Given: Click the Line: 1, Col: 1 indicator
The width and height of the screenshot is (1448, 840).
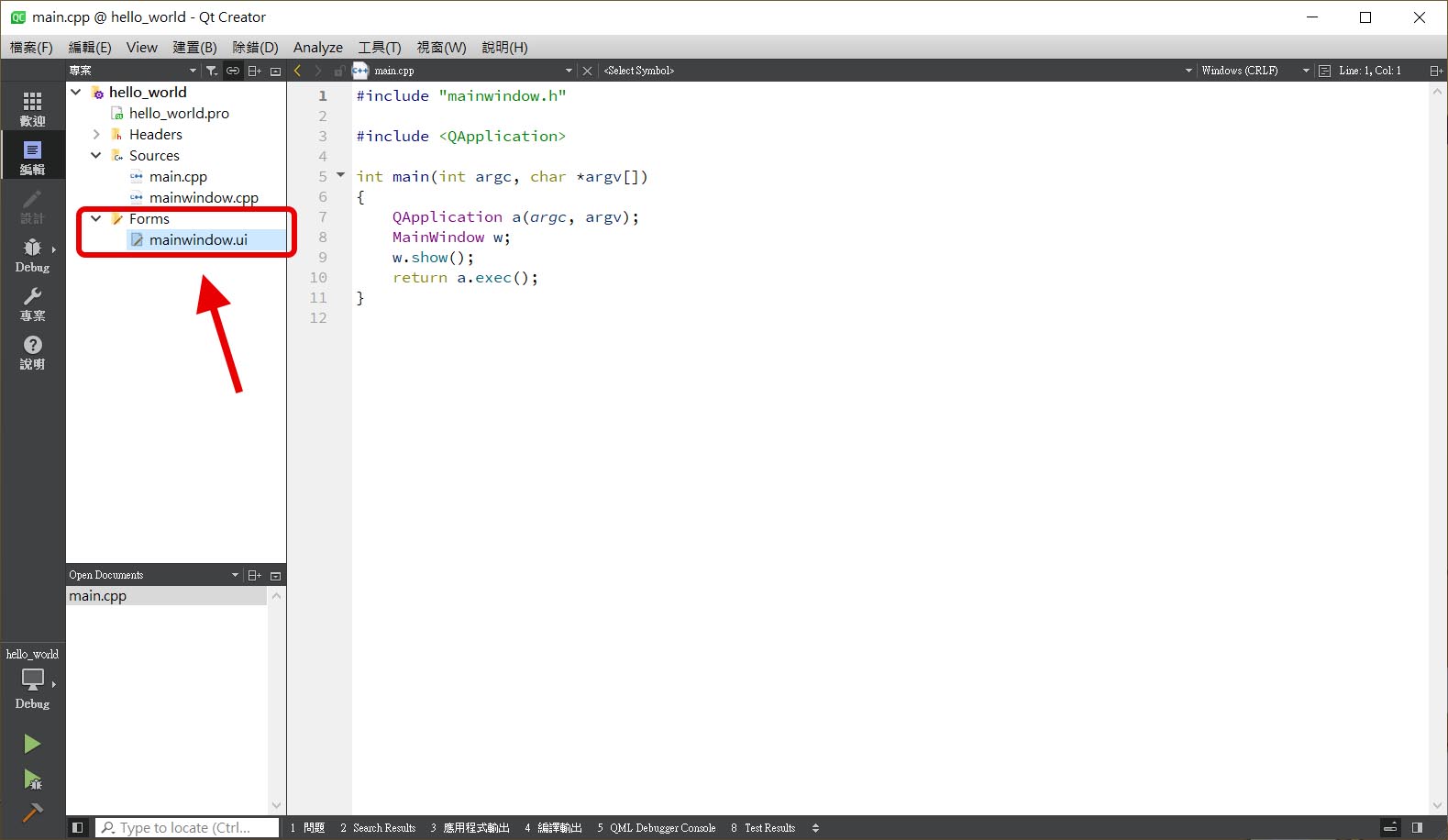Looking at the screenshot, I should (x=1370, y=71).
